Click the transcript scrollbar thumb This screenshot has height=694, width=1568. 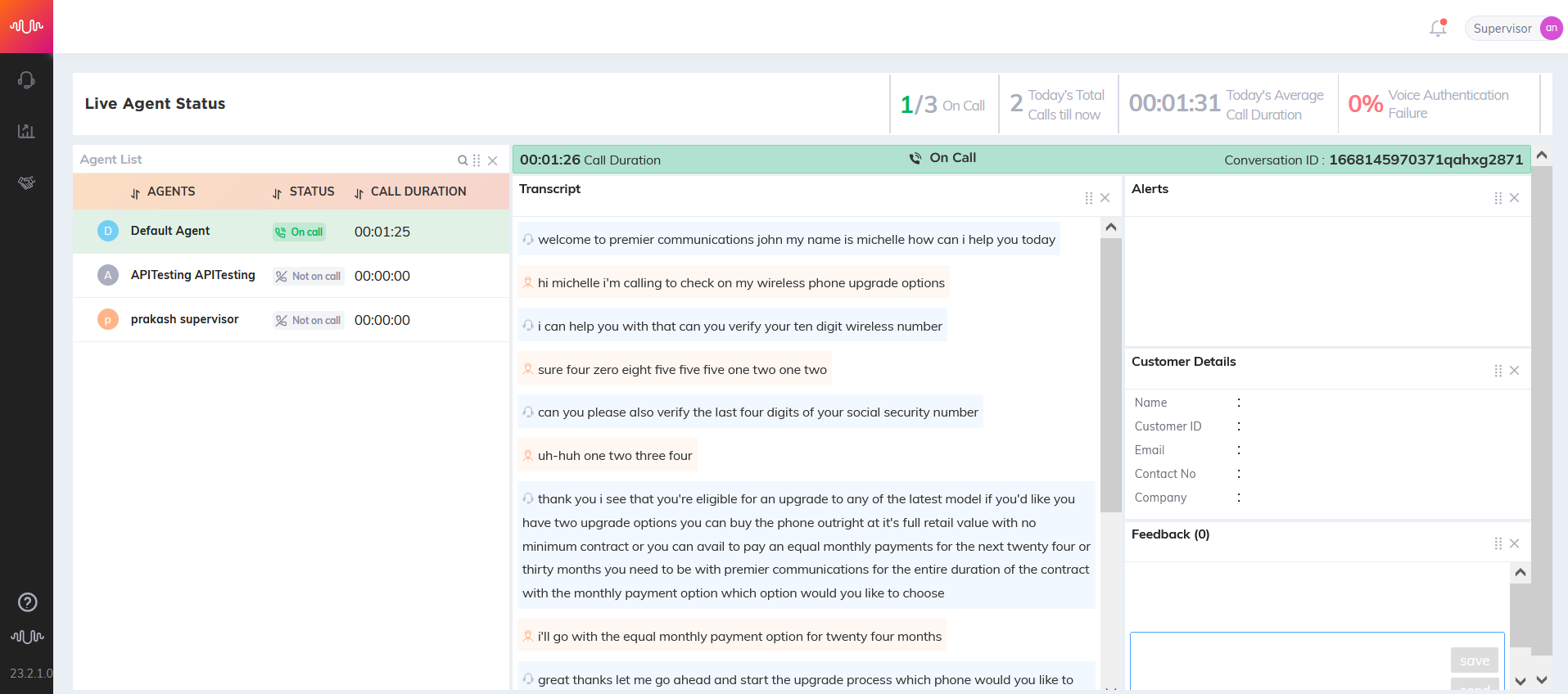(1111, 375)
